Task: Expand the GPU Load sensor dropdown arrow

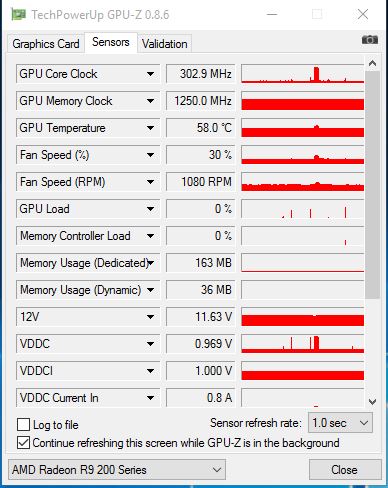Action: point(150,209)
